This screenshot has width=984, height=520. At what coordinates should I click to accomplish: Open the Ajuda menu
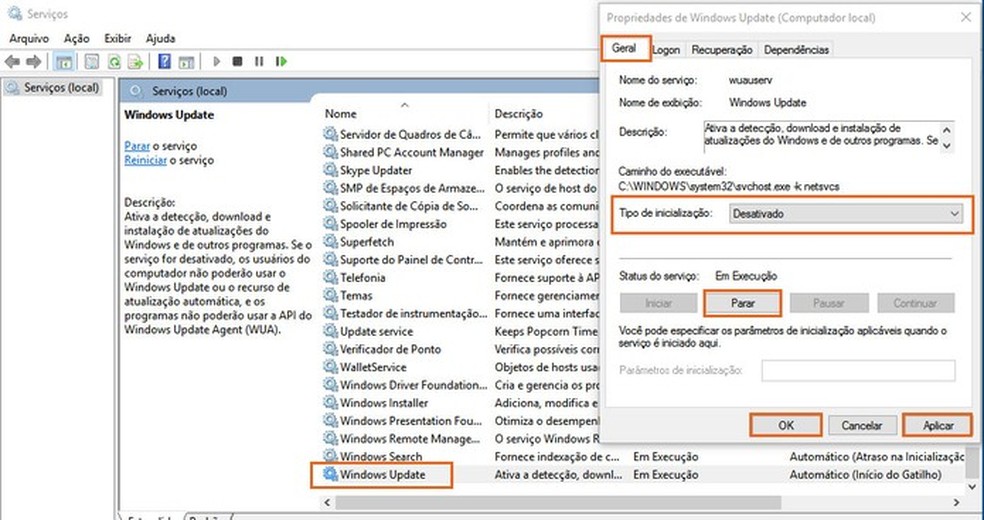click(160, 38)
